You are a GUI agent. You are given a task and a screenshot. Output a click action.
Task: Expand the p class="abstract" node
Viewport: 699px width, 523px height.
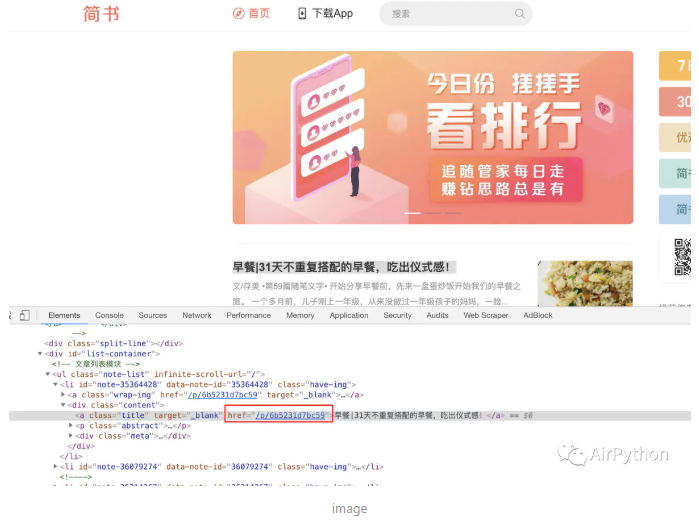click(x=70, y=425)
